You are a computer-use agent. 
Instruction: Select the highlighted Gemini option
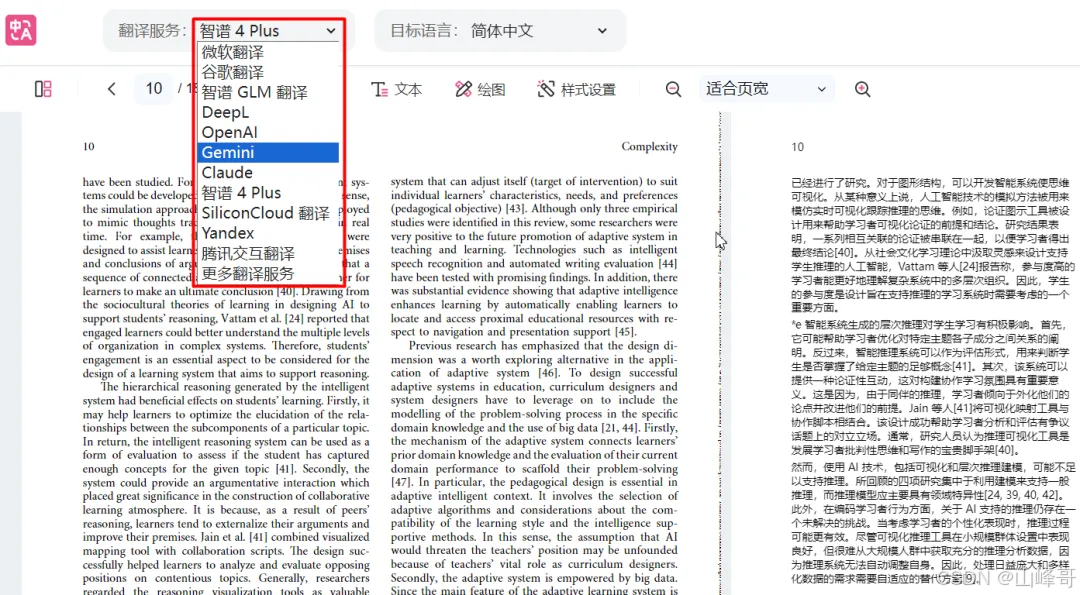268,152
